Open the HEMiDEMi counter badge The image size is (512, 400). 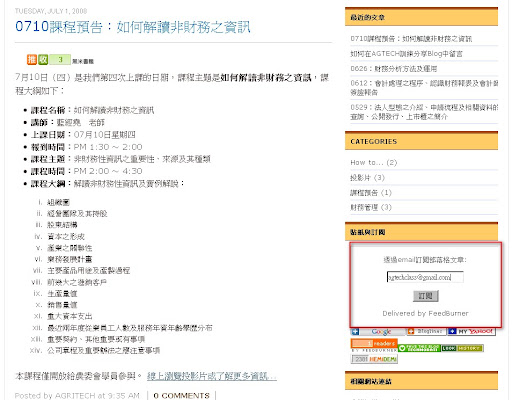click(x=374, y=359)
